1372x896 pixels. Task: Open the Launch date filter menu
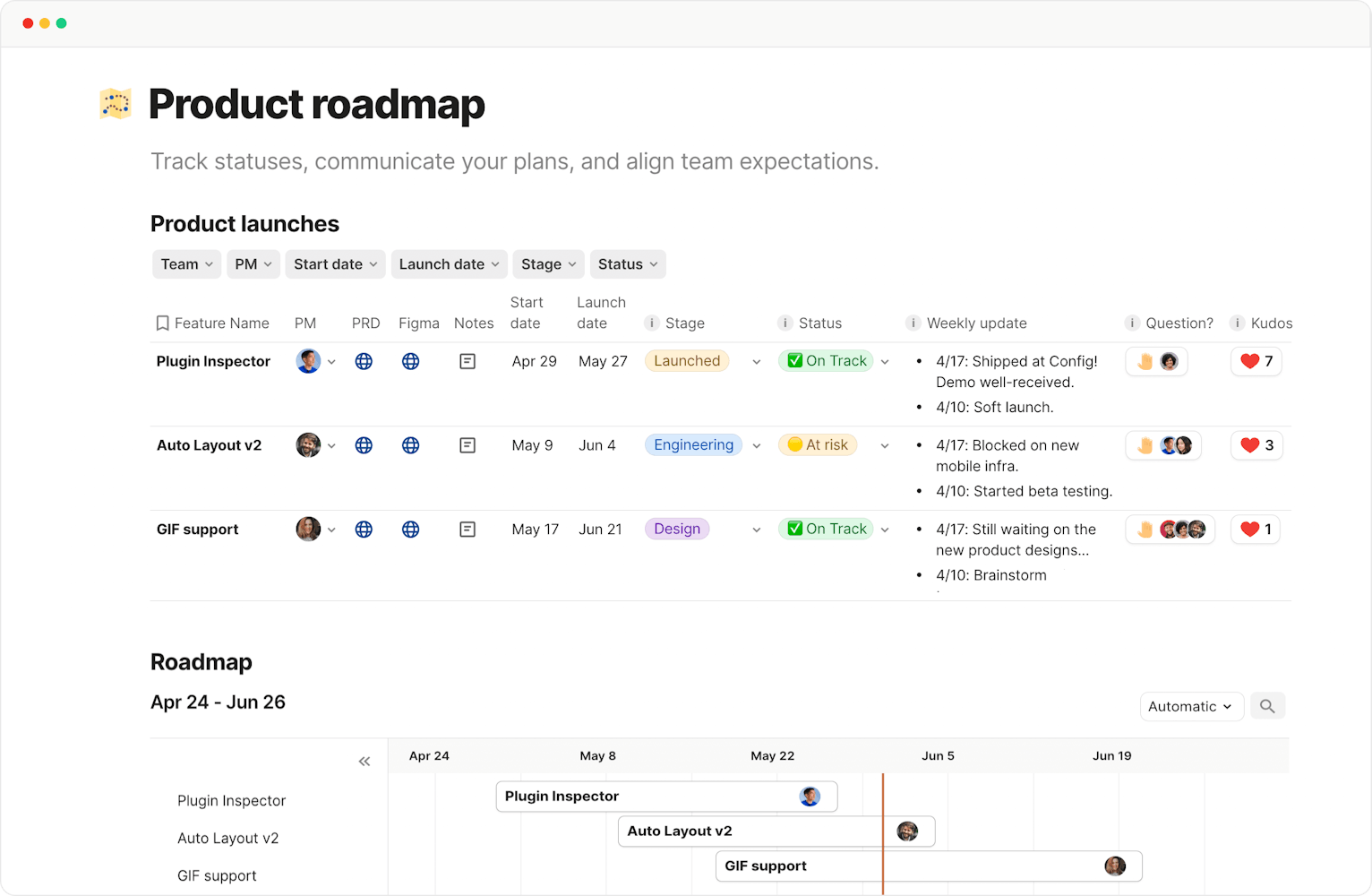449,264
